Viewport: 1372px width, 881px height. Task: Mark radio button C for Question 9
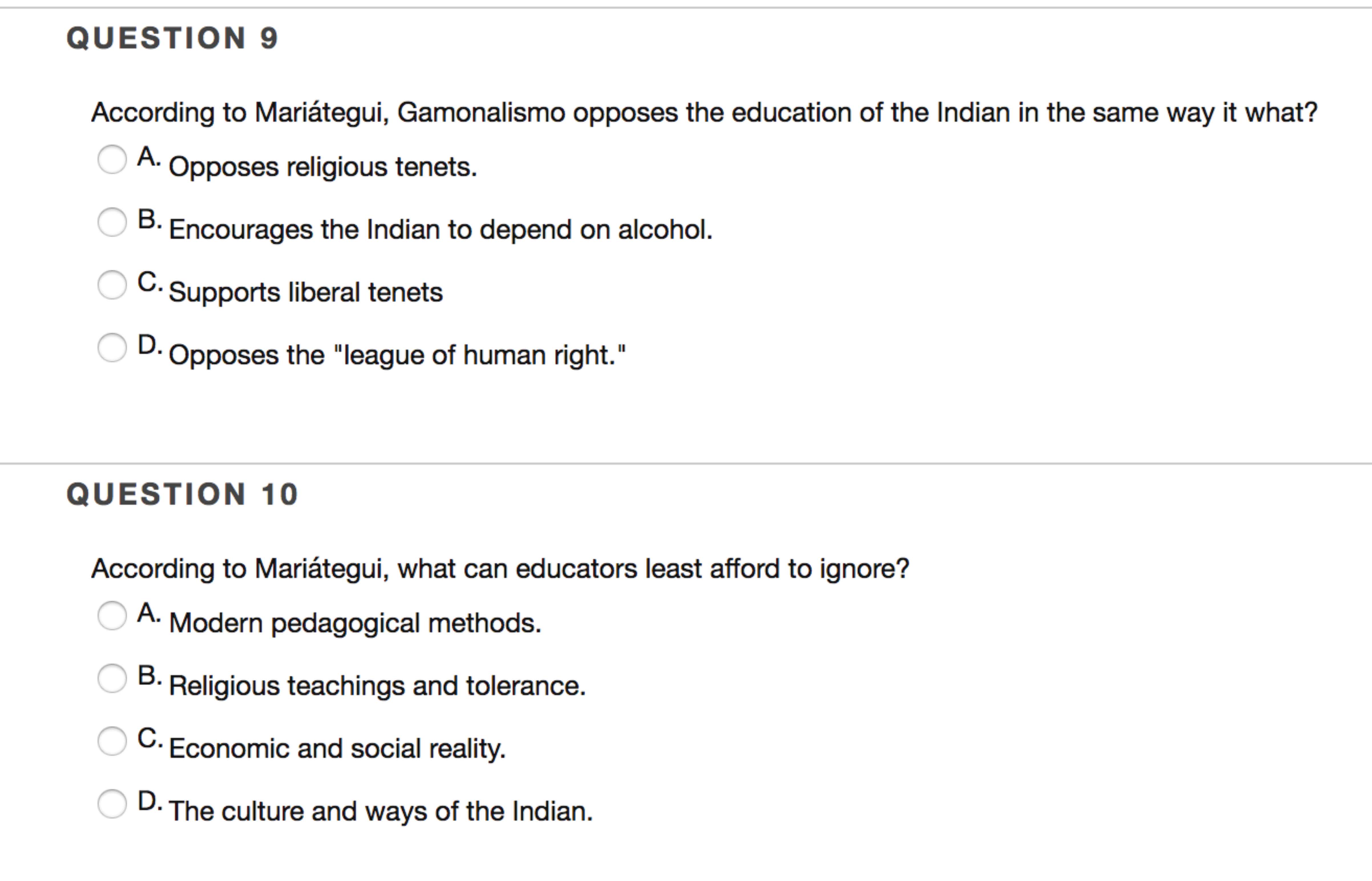click(112, 285)
